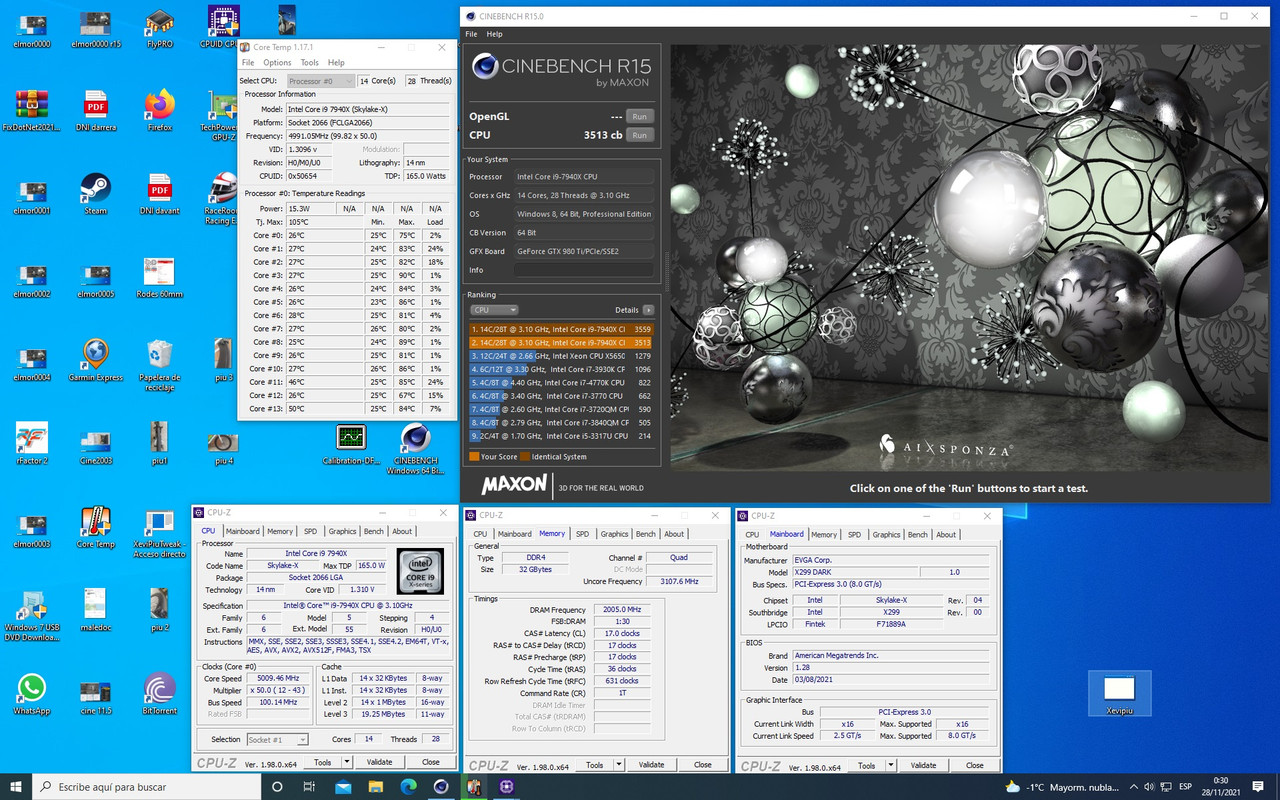Open the Help menu in Cinebench
The height and width of the screenshot is (800, 1280).
(494, 34)
